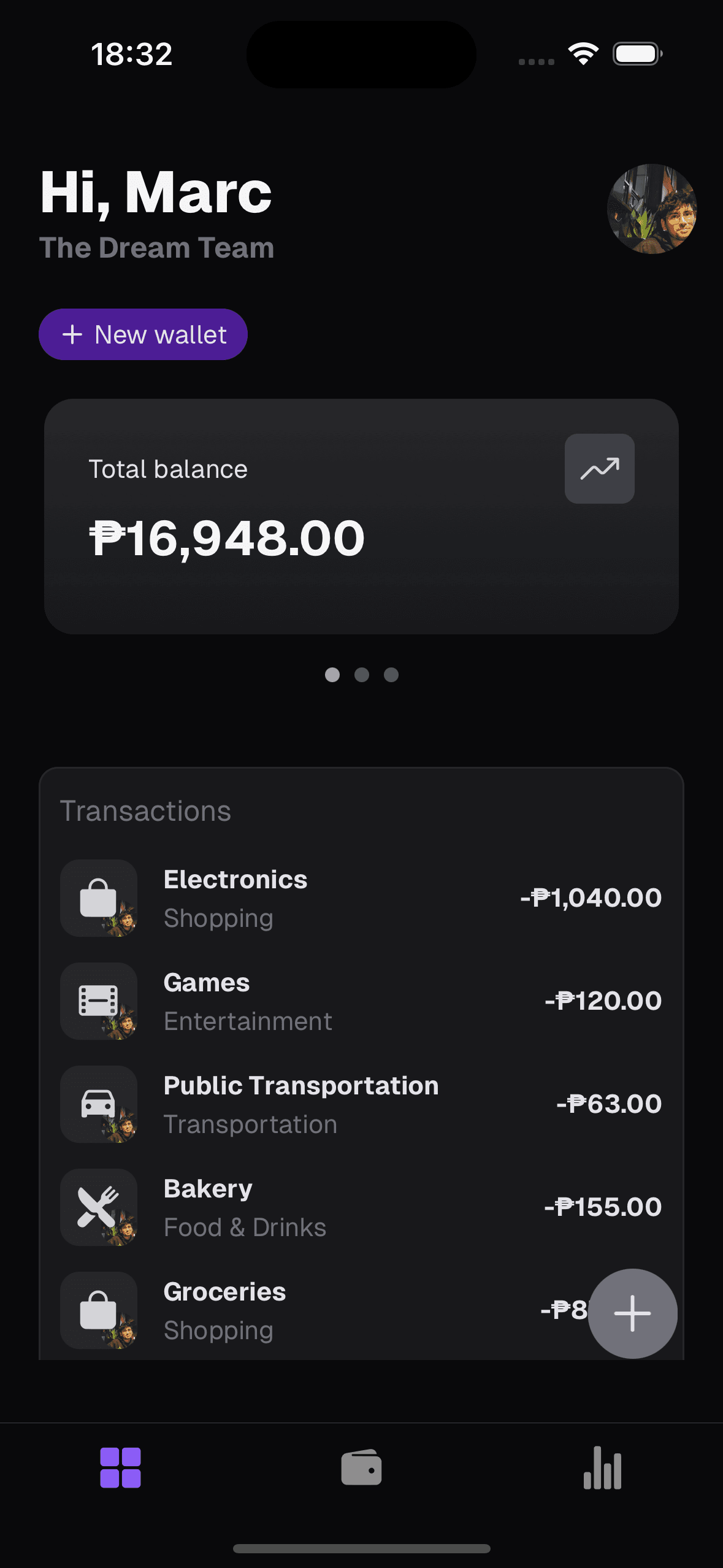Click the Games entertainment film icon
Screen dimensions: 723x1568
[x=98, y=1001]
